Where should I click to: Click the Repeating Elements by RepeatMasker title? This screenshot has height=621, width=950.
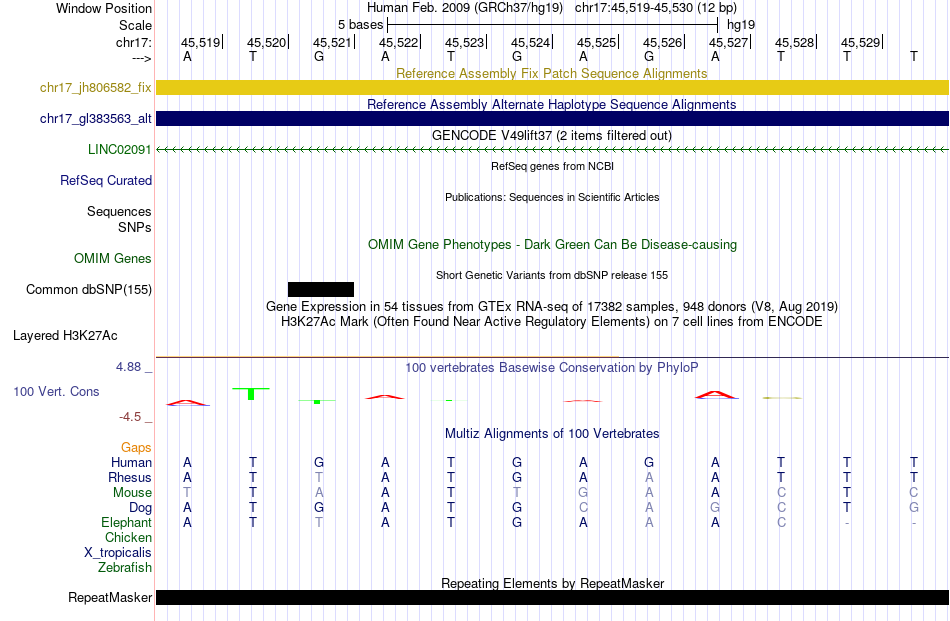pyautogui.click(x=553, y=583)
